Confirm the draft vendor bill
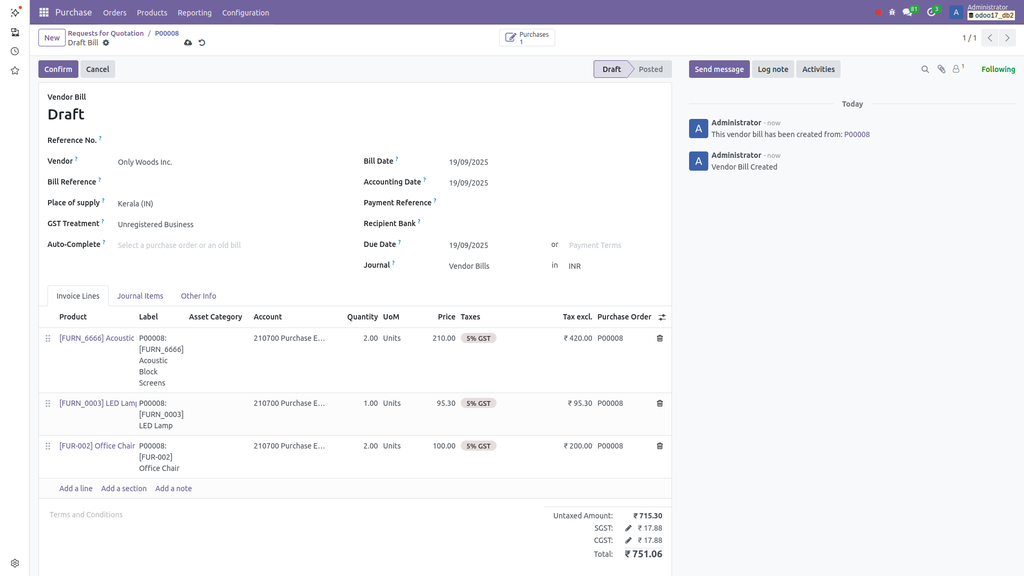 (57, 68)
